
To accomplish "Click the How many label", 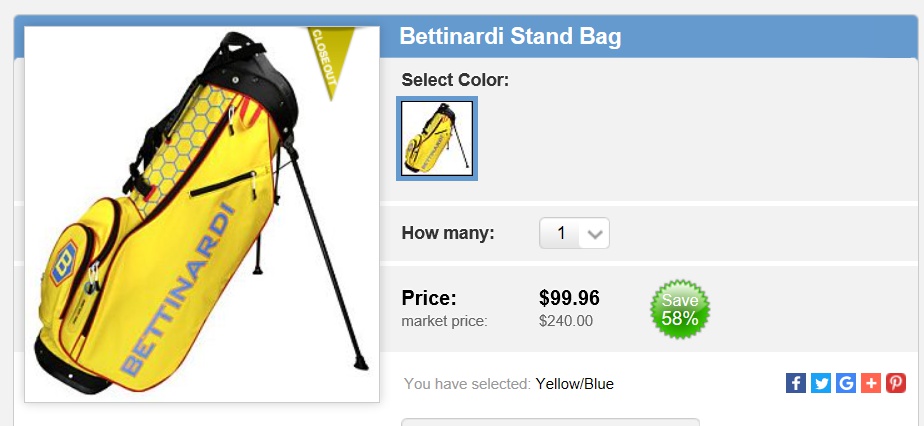I will pos(448,233).
